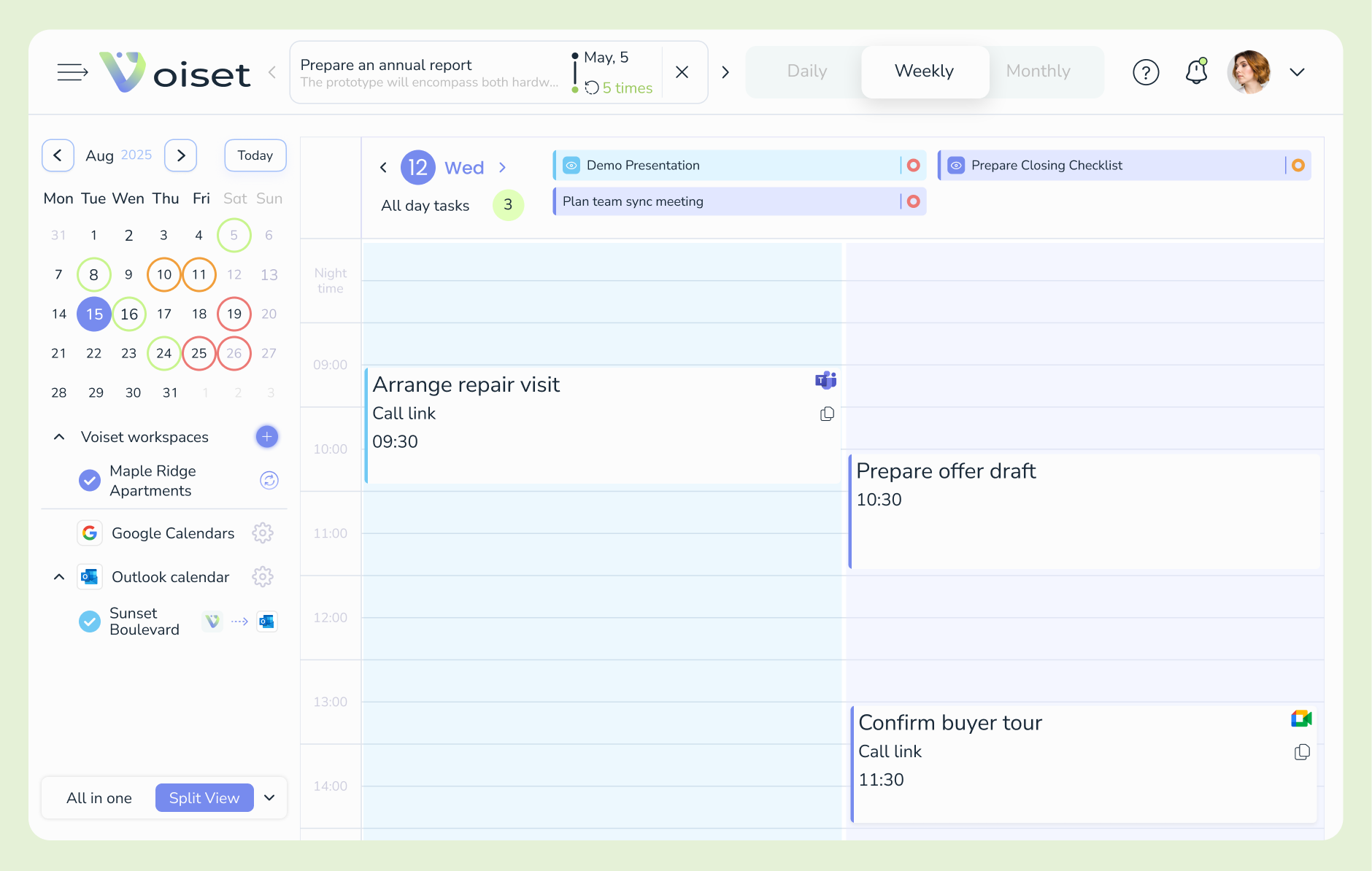1372x871 pixels.
Task: Open Teams link on Arrange repair visit
Action: point(826,380)
